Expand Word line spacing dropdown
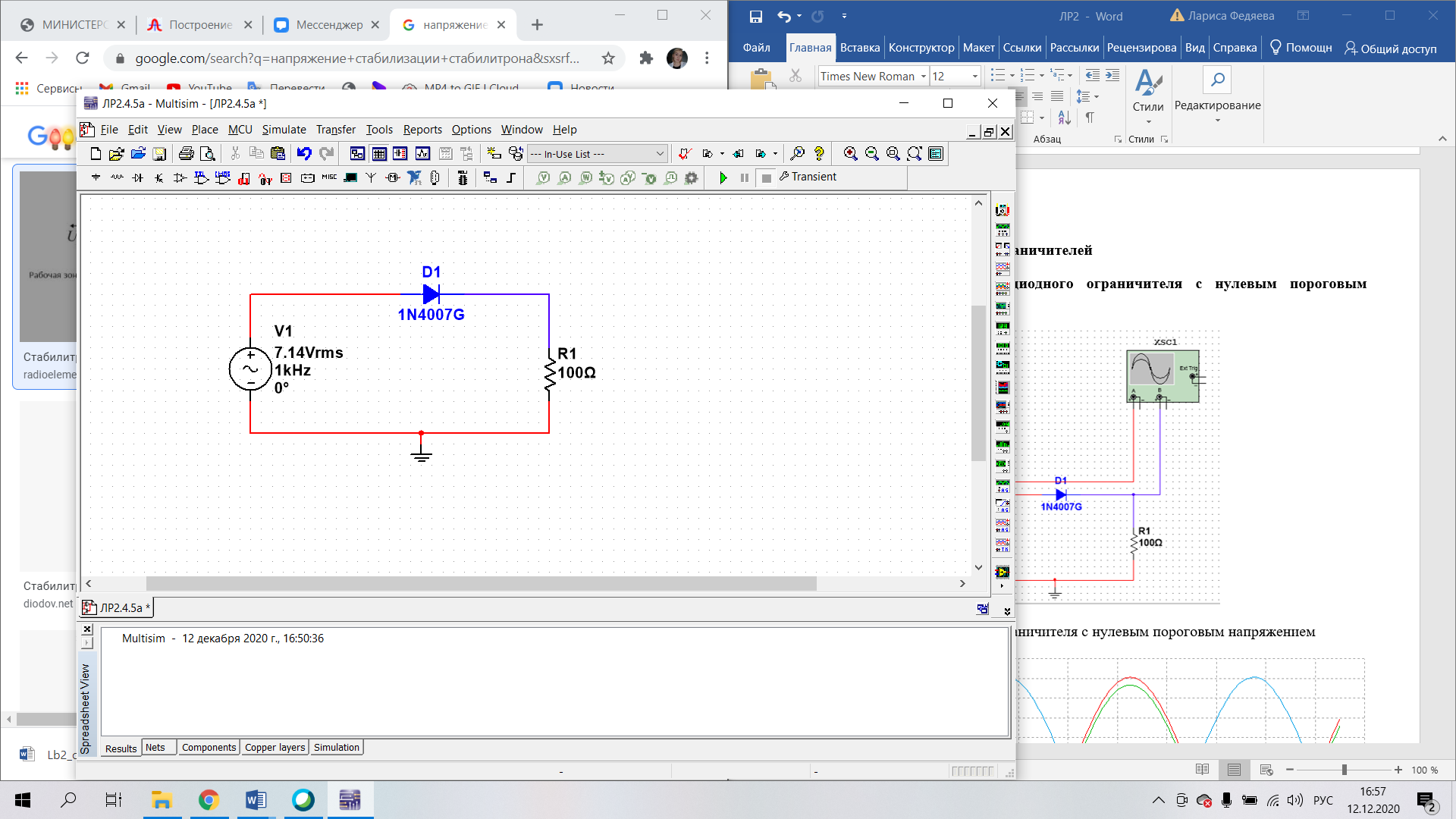The image size is (1456, 819). click(x=1097, y=97)
